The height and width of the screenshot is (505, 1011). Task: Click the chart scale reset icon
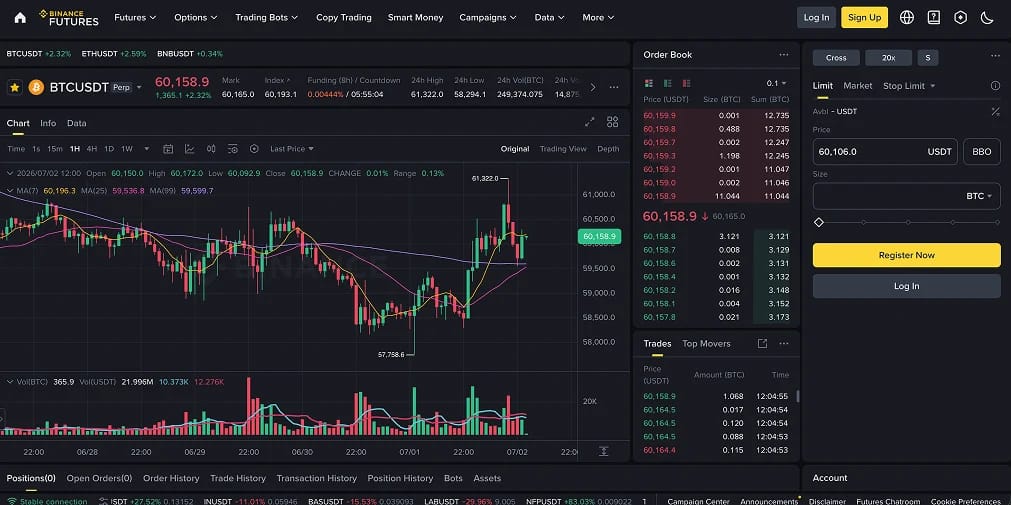[604, 451]
